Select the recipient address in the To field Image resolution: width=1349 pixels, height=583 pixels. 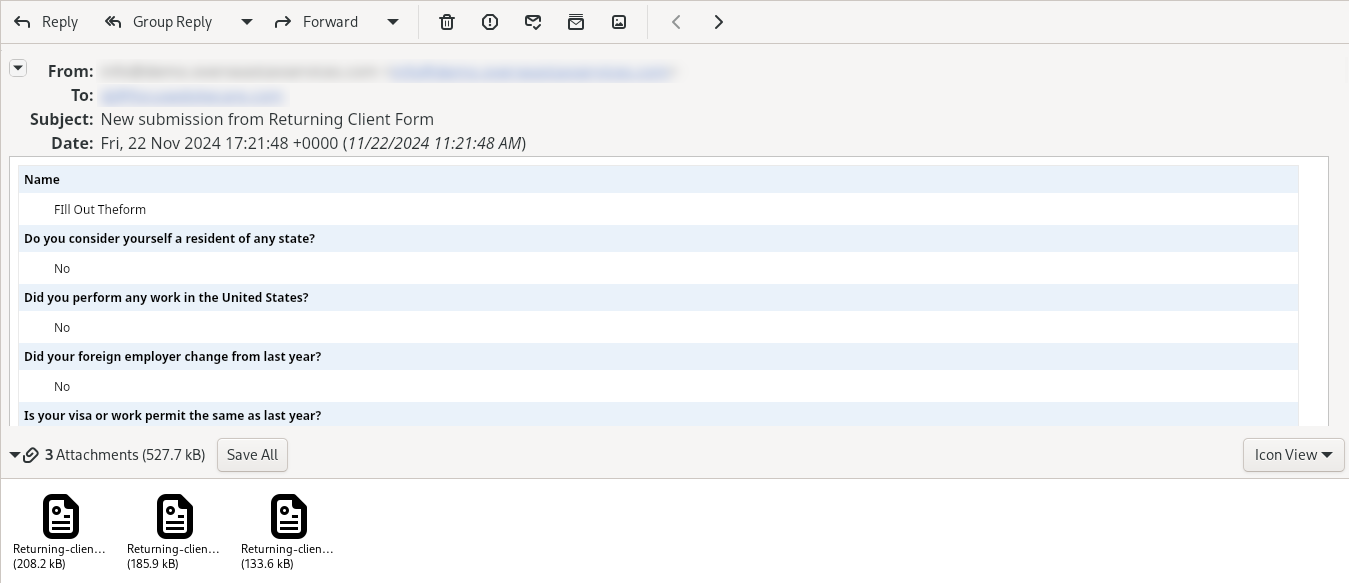(193, 96)
